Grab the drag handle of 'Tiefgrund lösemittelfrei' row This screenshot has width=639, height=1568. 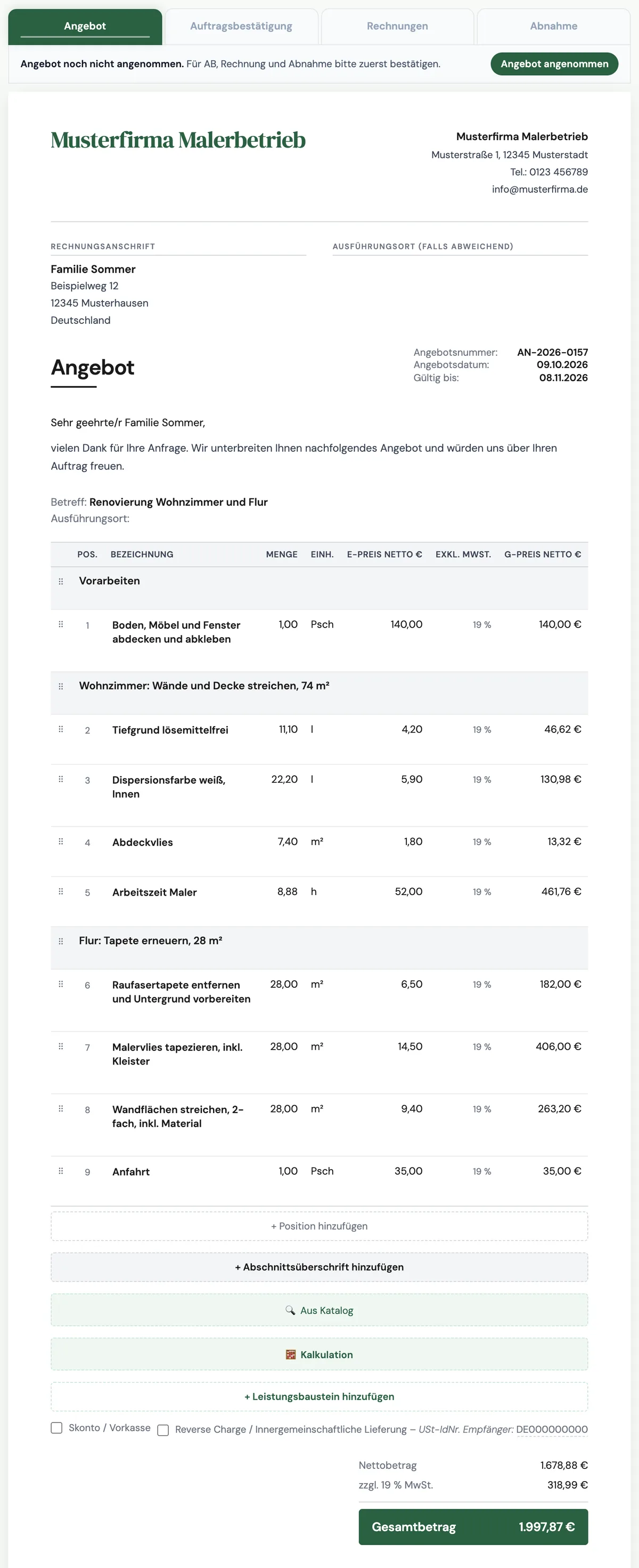coord(61,729)
